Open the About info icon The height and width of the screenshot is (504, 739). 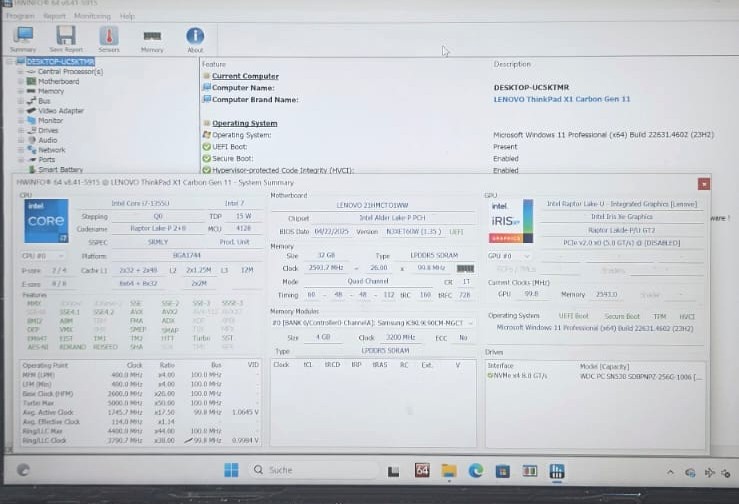tap(195, 40)
